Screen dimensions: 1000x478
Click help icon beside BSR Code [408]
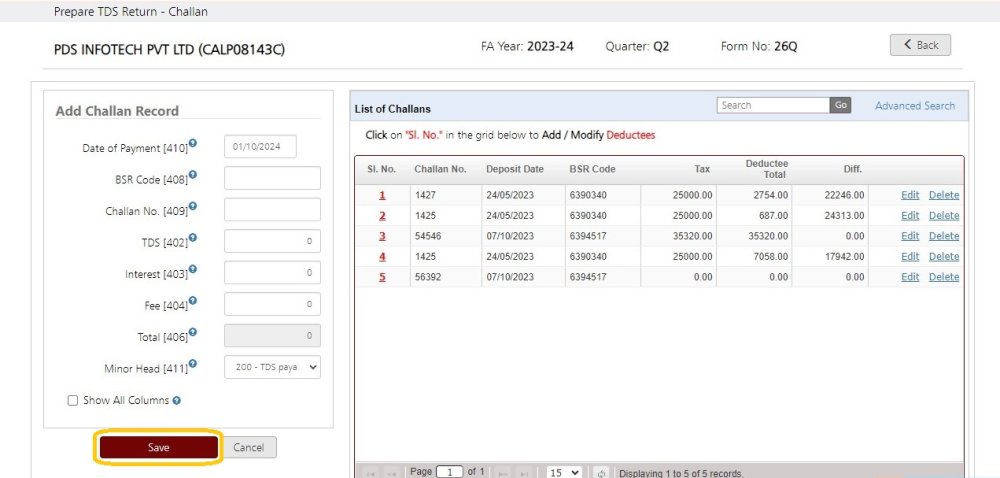[x=193, y=175]
